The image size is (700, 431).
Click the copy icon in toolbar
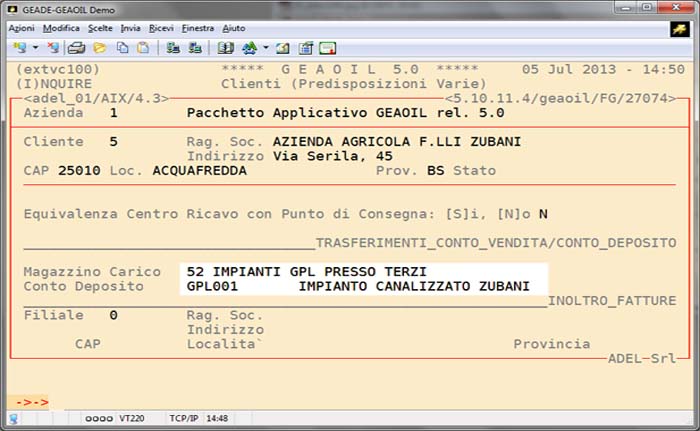(x=120, y=47)
